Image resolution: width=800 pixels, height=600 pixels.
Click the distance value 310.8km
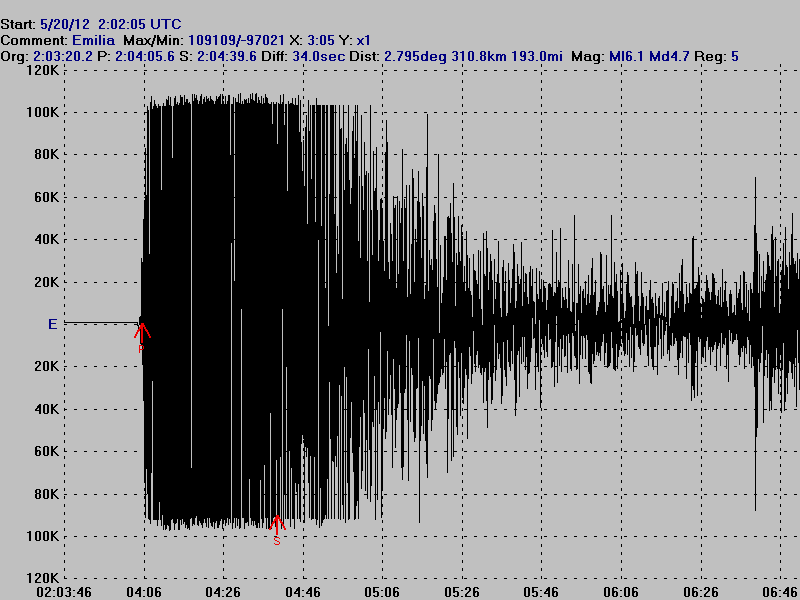(x=479, y=56)
